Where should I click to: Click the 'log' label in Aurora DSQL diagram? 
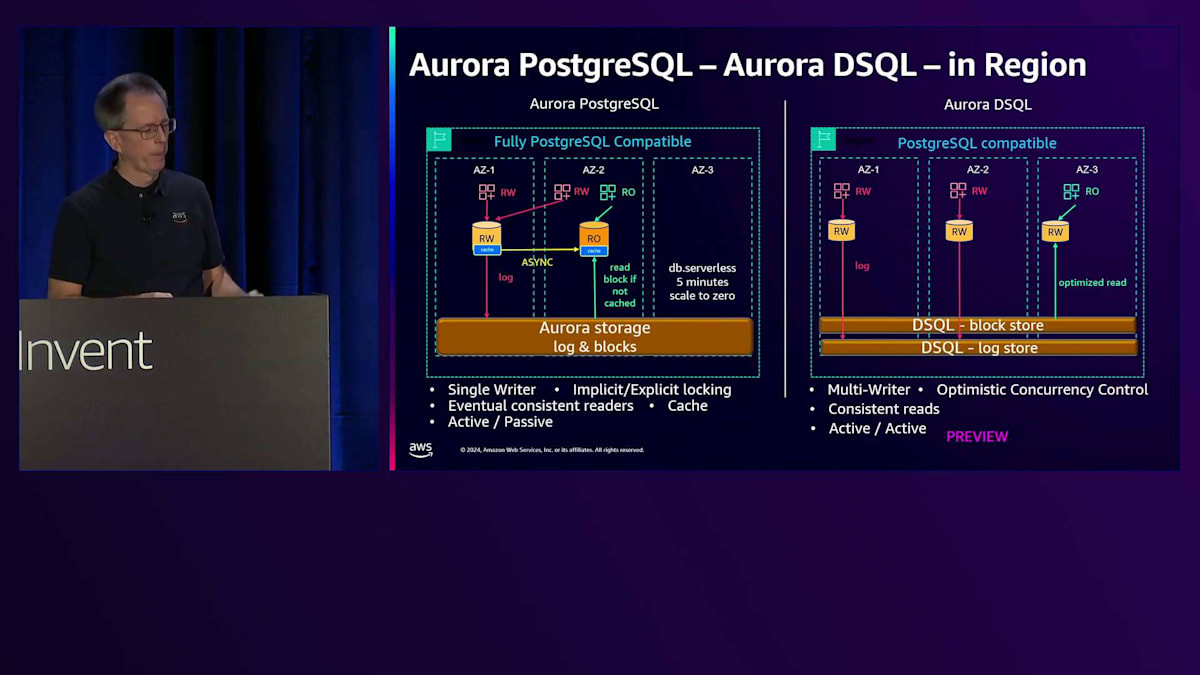(862, 266)
